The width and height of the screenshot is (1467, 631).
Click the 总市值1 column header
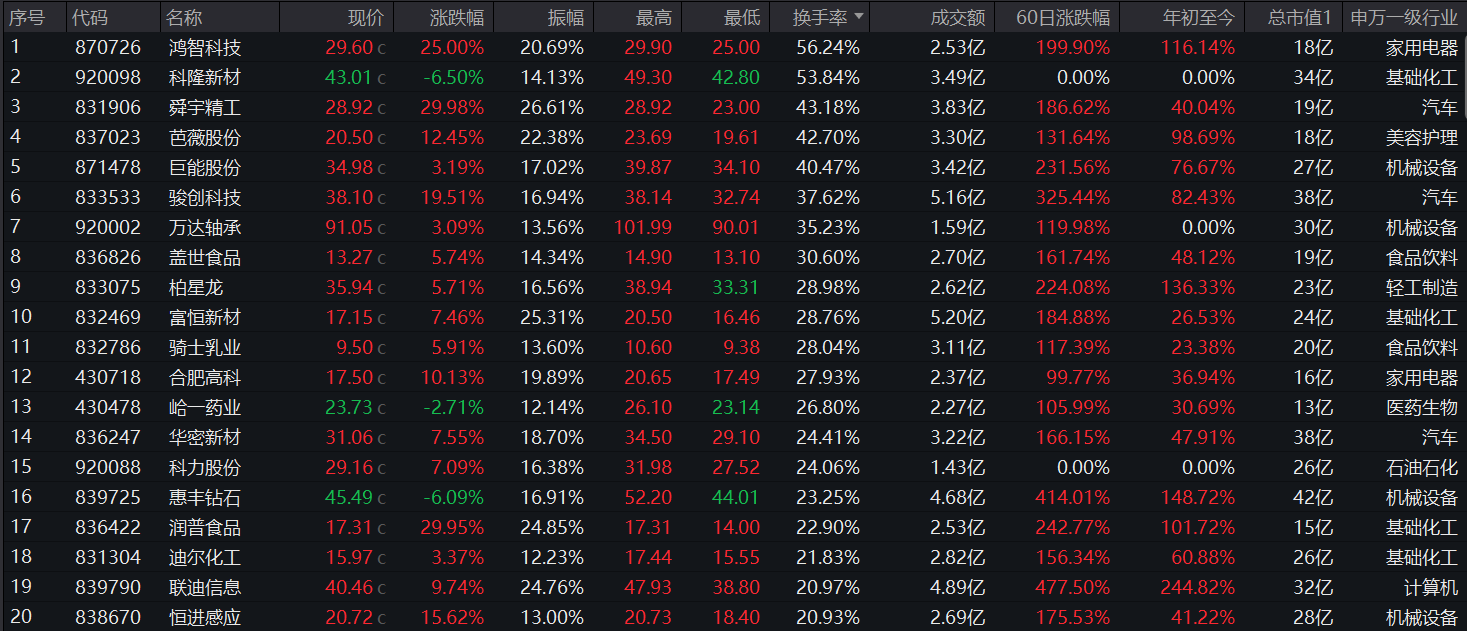1299,17
